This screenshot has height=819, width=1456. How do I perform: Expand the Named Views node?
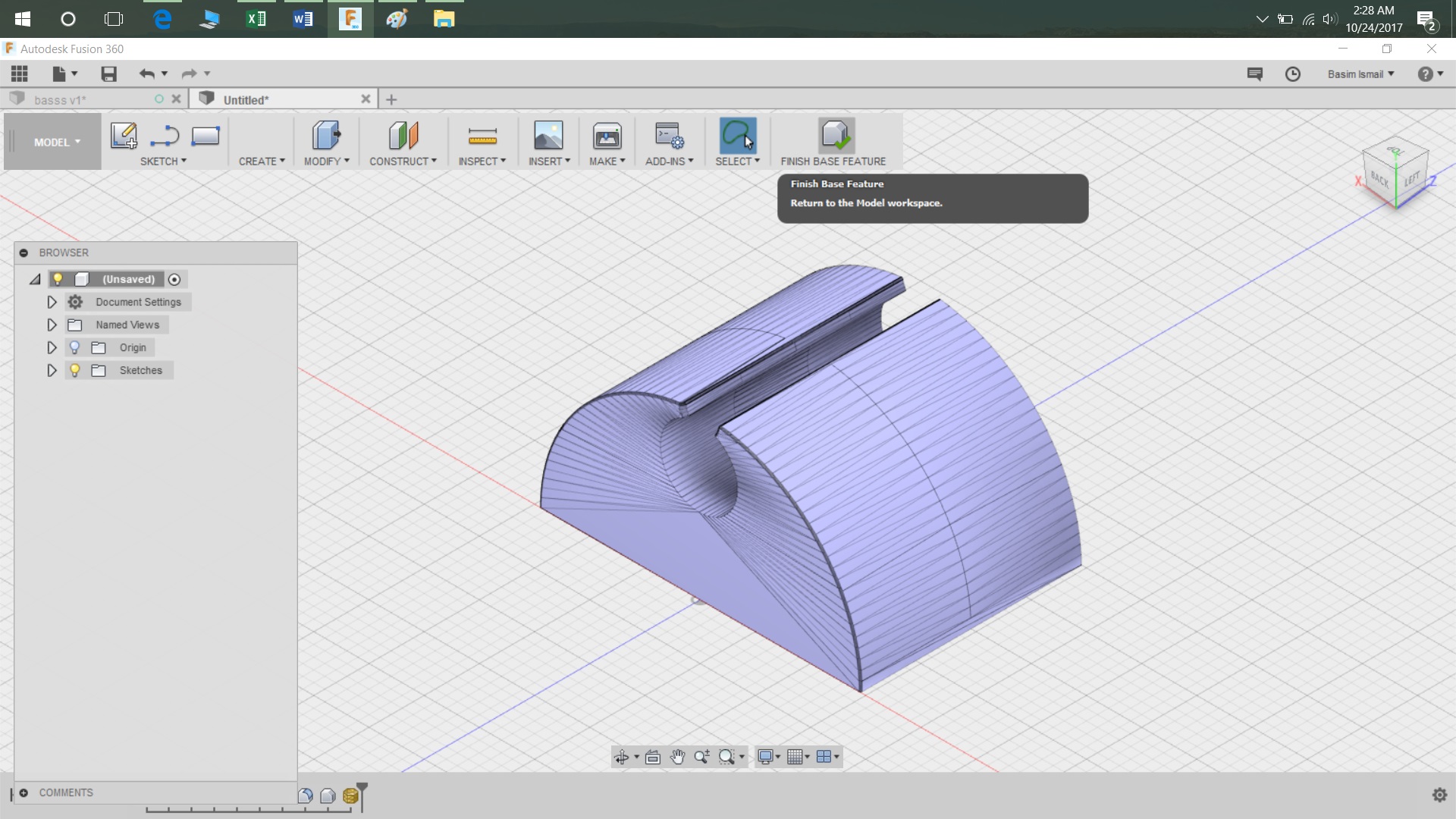(52, 325)
